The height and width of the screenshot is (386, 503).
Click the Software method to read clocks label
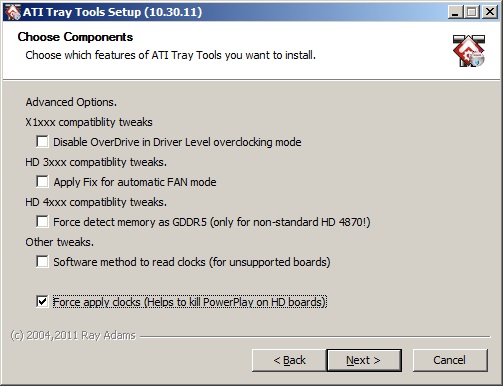[x=192, y=262]
